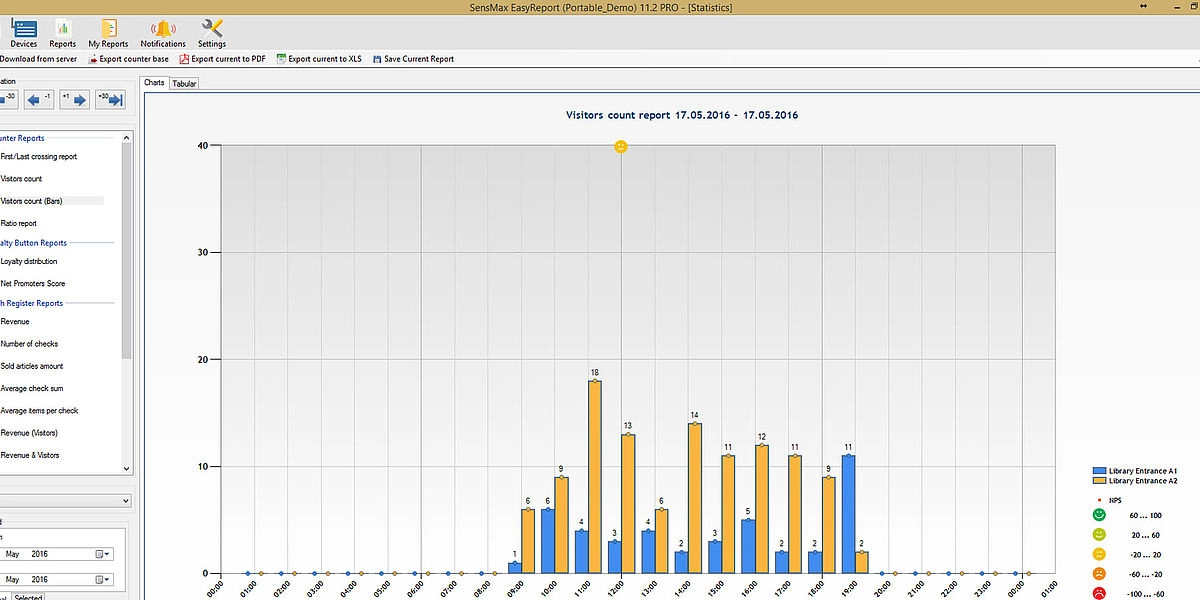This screenshot has width=1200, height=600.
Task: Click the report list scrollbar thumb
Action: (126, 250)
